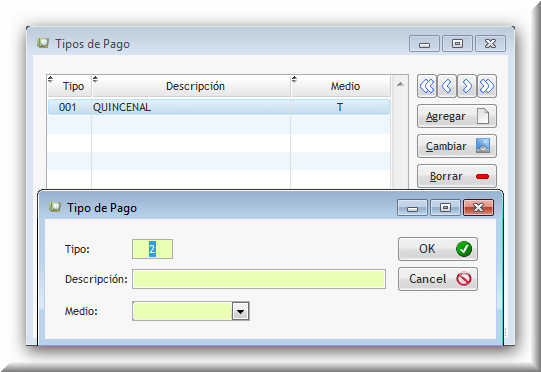This screenshot has width=541, height=372.
Task: Select the T value in Medio column
Action: [x=340, y=107]
